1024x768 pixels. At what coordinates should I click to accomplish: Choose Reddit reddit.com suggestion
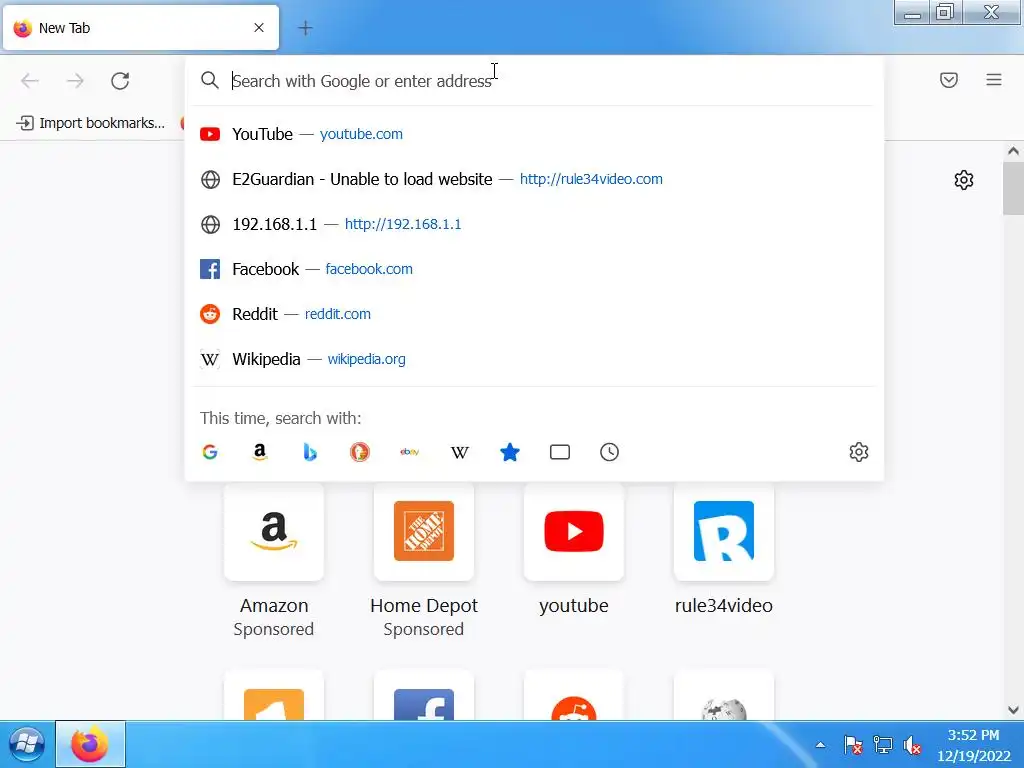[x=536, y=314]
